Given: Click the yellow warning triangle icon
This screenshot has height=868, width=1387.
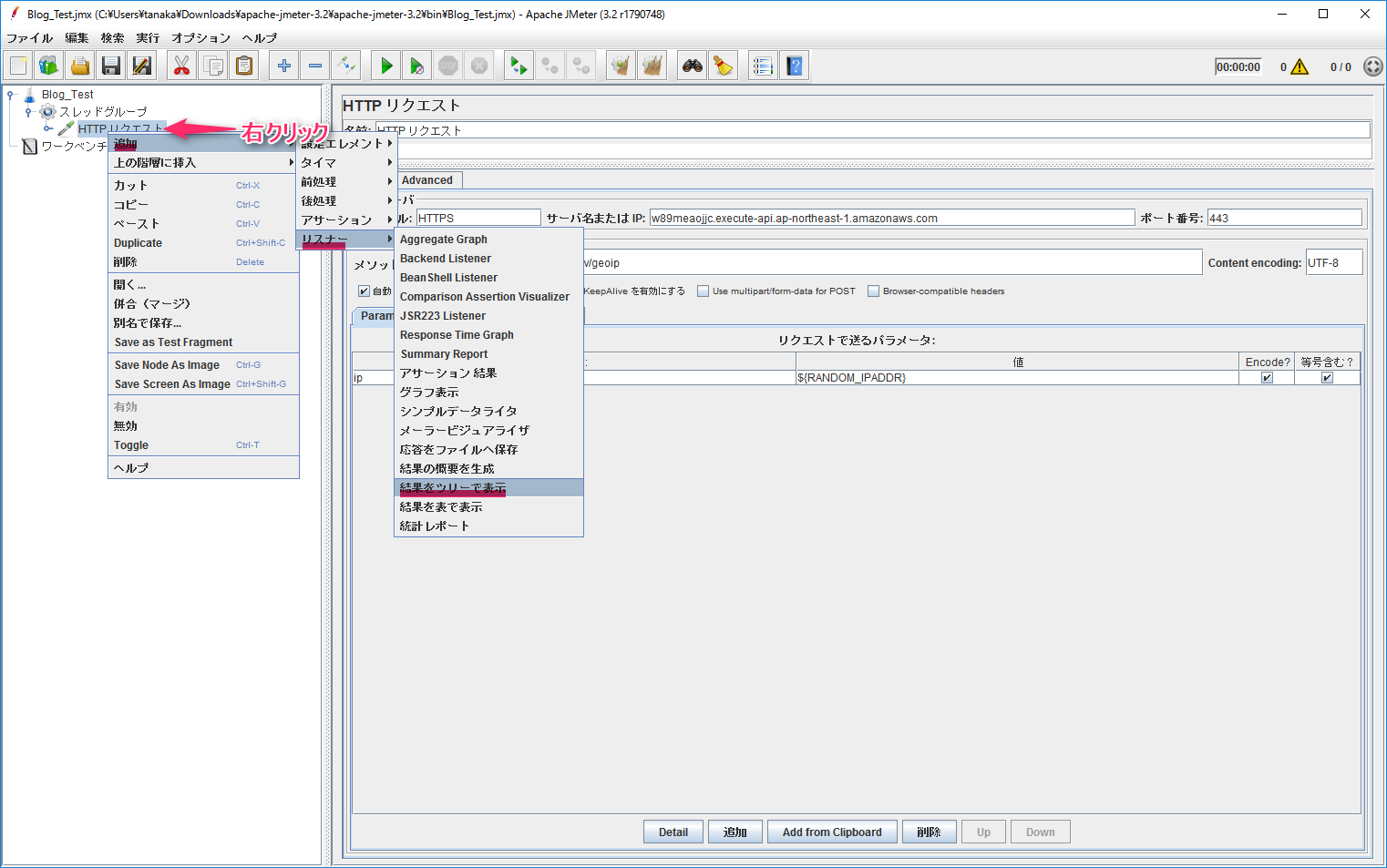Looking at the screenshot, I should pyautogui.click(x=1300, y=66).
